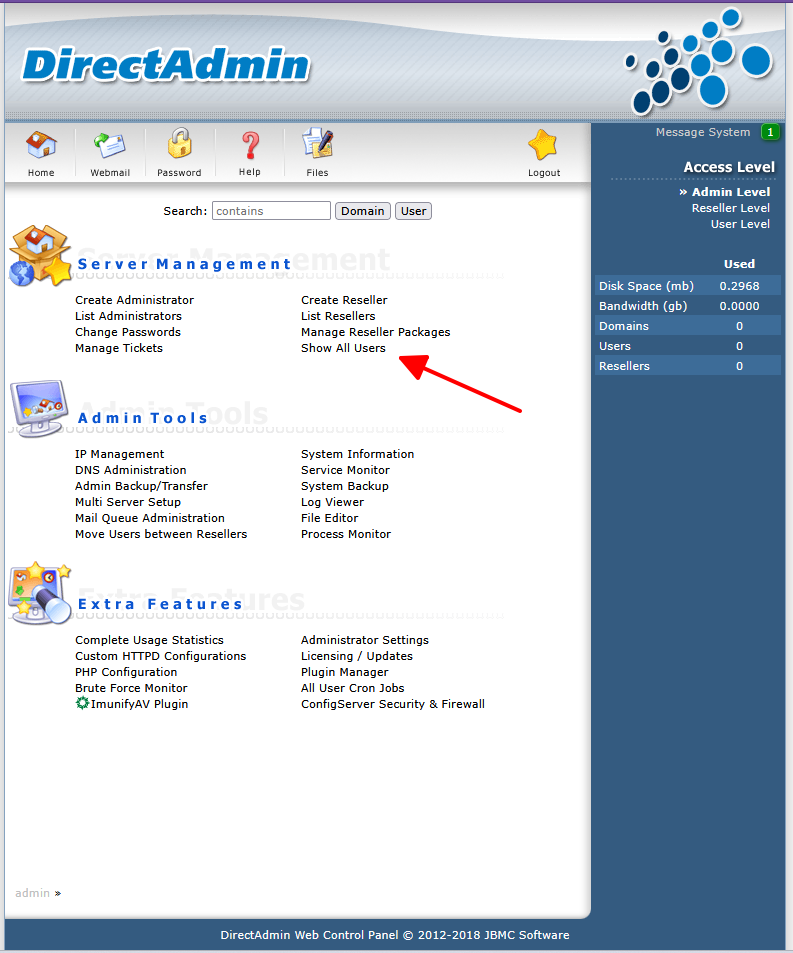Click the Users usage row
Screen dimensions: 793x953
(688, 346)
